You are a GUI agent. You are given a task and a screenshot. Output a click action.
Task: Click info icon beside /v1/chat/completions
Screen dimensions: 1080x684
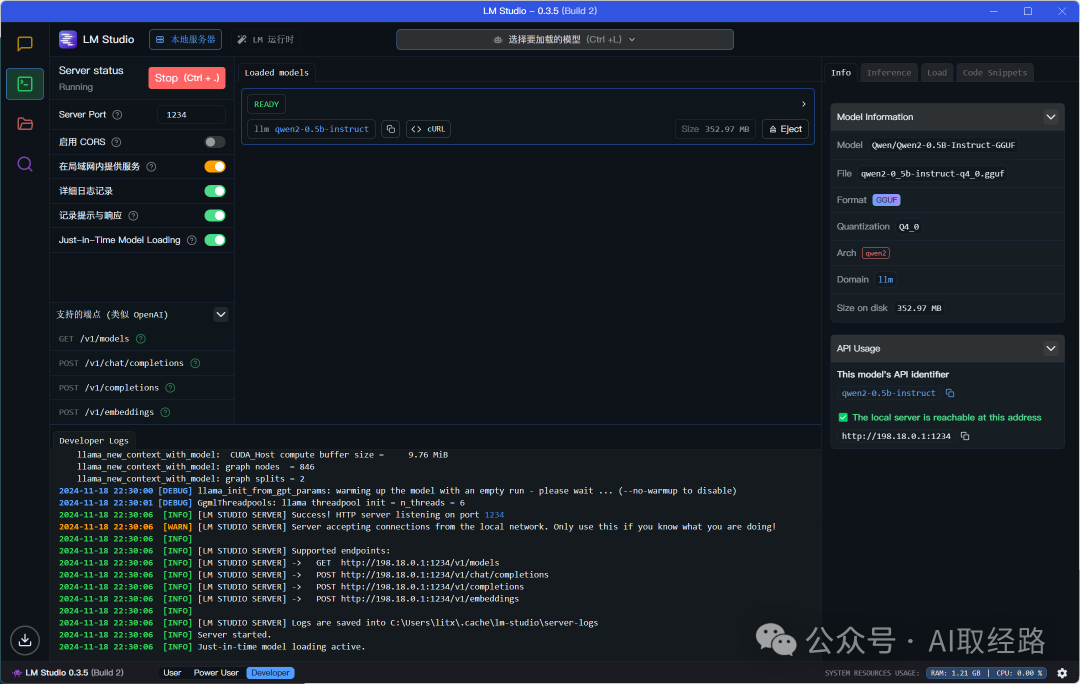pos(196,363)
